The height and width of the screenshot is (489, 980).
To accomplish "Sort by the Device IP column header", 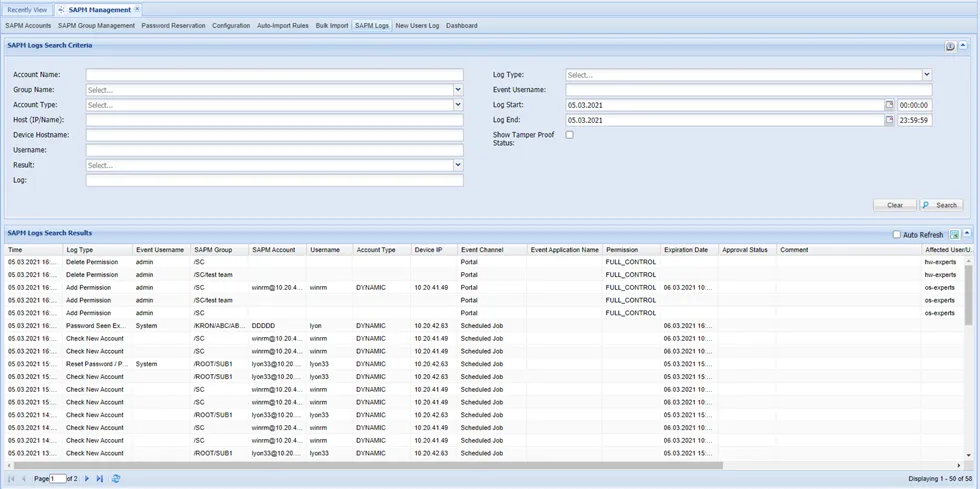I will point(433,250).
